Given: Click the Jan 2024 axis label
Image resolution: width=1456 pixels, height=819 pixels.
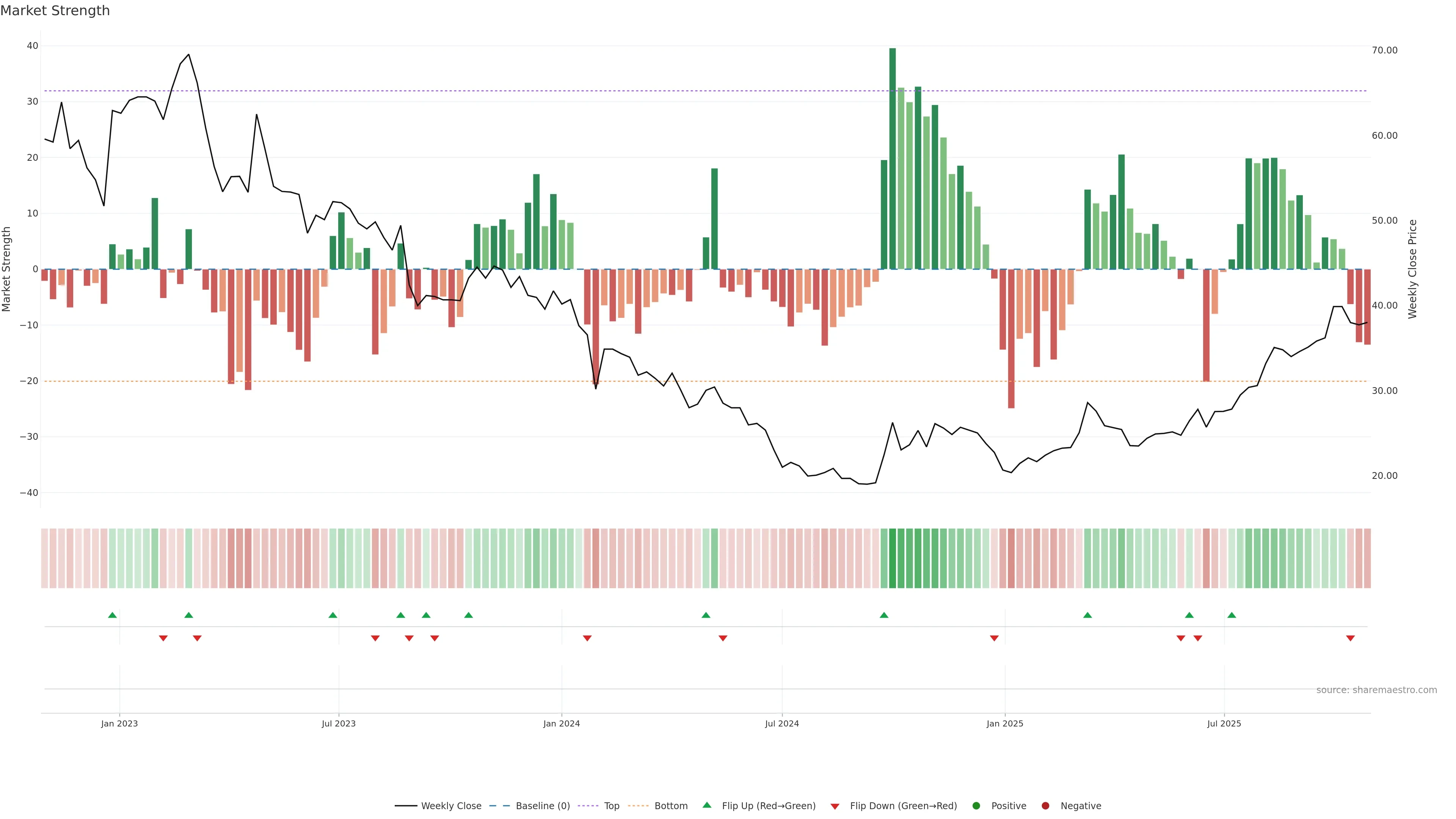Looking at the screenshot, I should click(x=561, y=723).
